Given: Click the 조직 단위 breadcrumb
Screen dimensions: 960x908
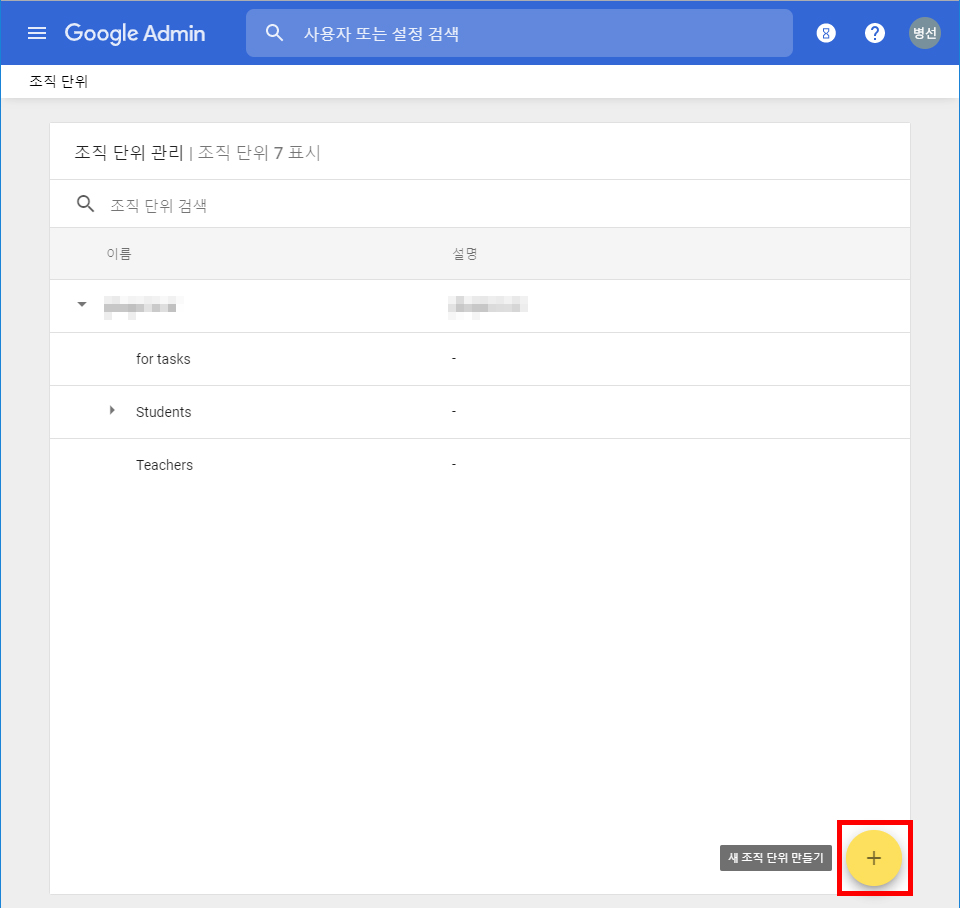Looking at the screenshot, I should [59, 81].
